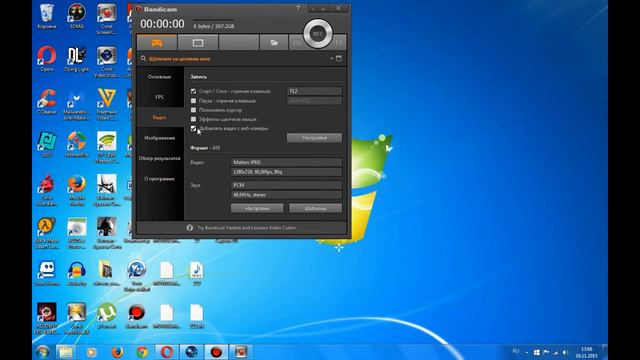
Task: Enable the mouse click effects checkbox
Action: click(x=193, y=119)
